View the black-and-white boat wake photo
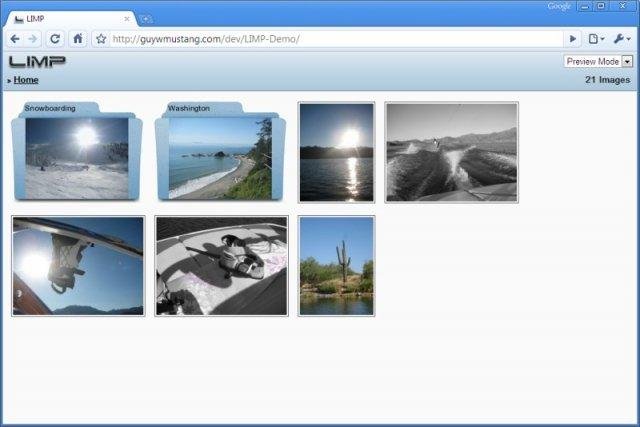Screen dimensions: 640x427 [451, 152]
